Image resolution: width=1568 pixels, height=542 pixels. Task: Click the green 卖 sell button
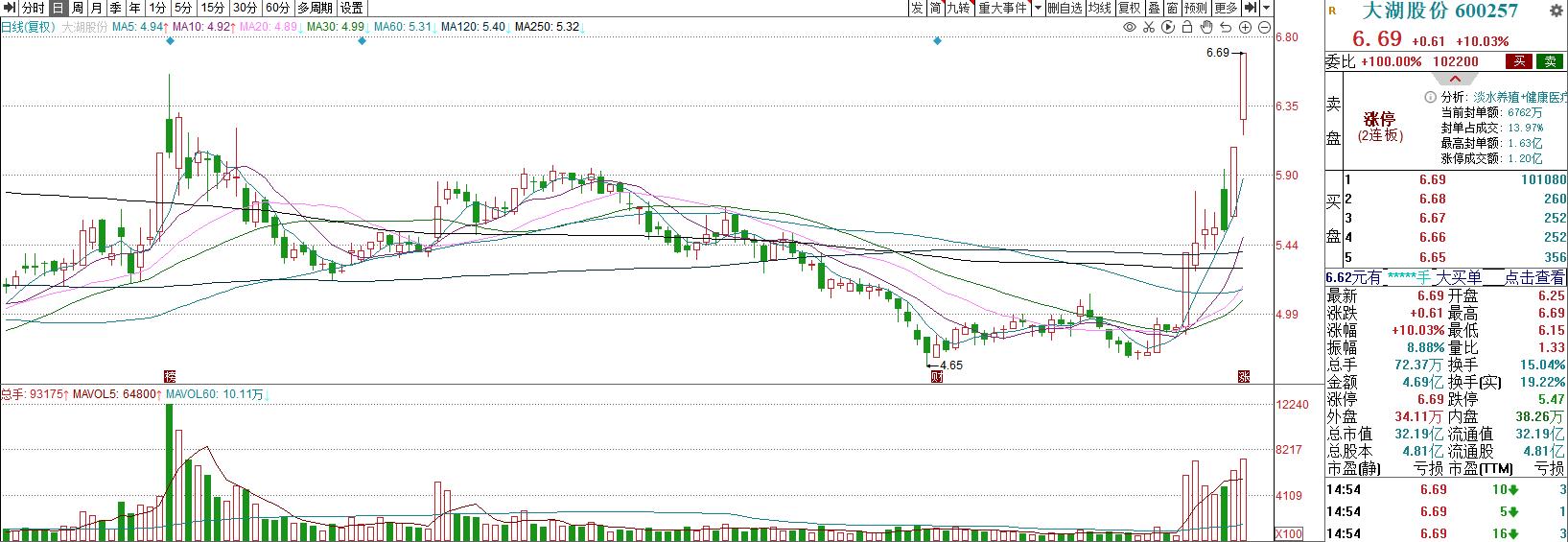(1549, 61)
